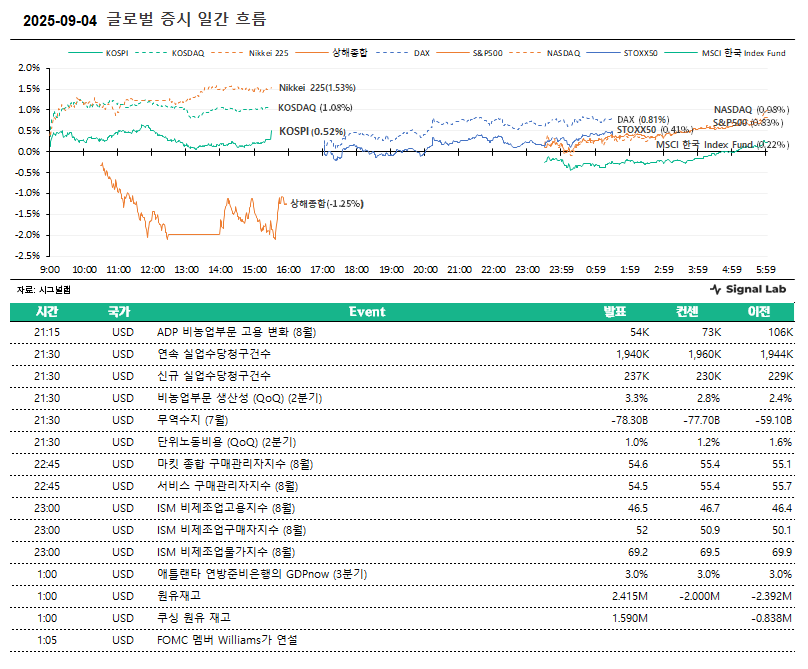Click the 상해종합(-1.25%) chart label

(x=327, y=204)
